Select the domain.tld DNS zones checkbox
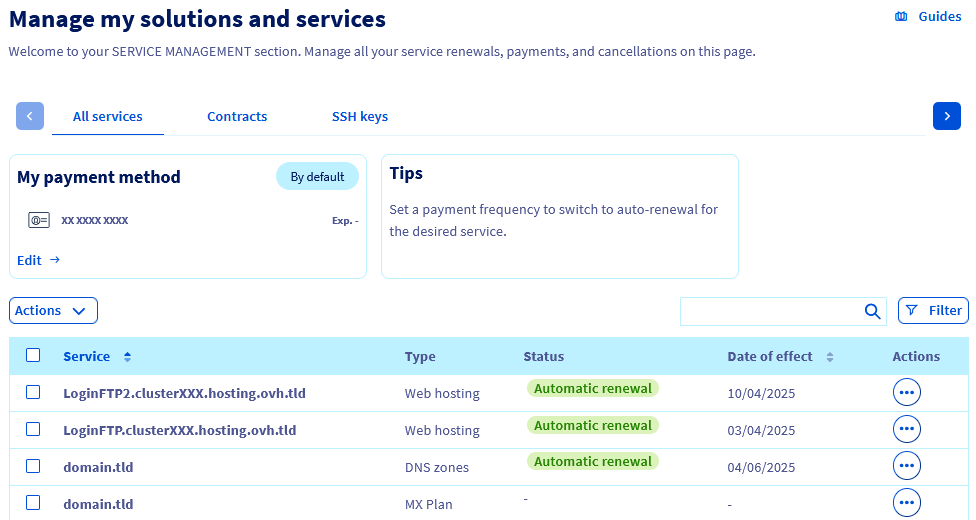 point(33,466)
